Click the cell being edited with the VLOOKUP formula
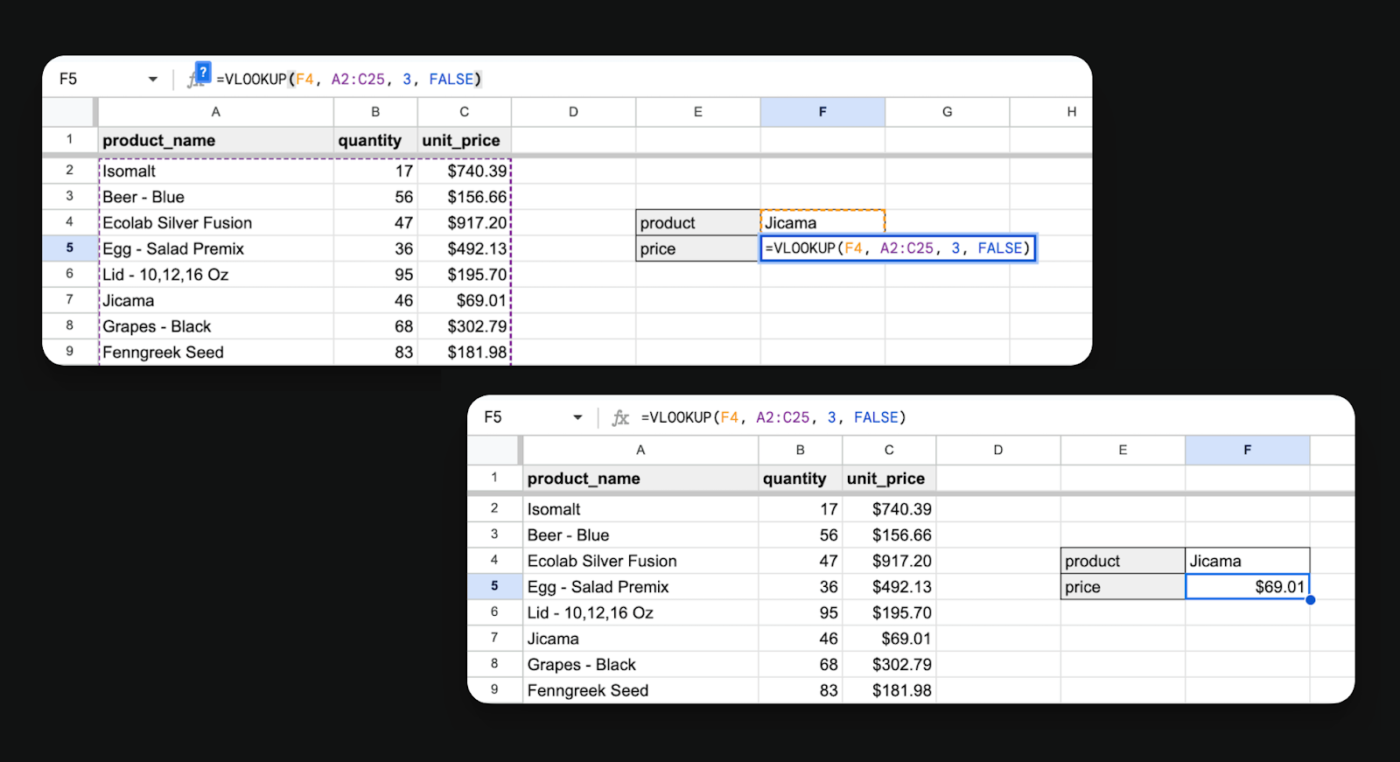The image size is (1400, 762). coord(897,249)
